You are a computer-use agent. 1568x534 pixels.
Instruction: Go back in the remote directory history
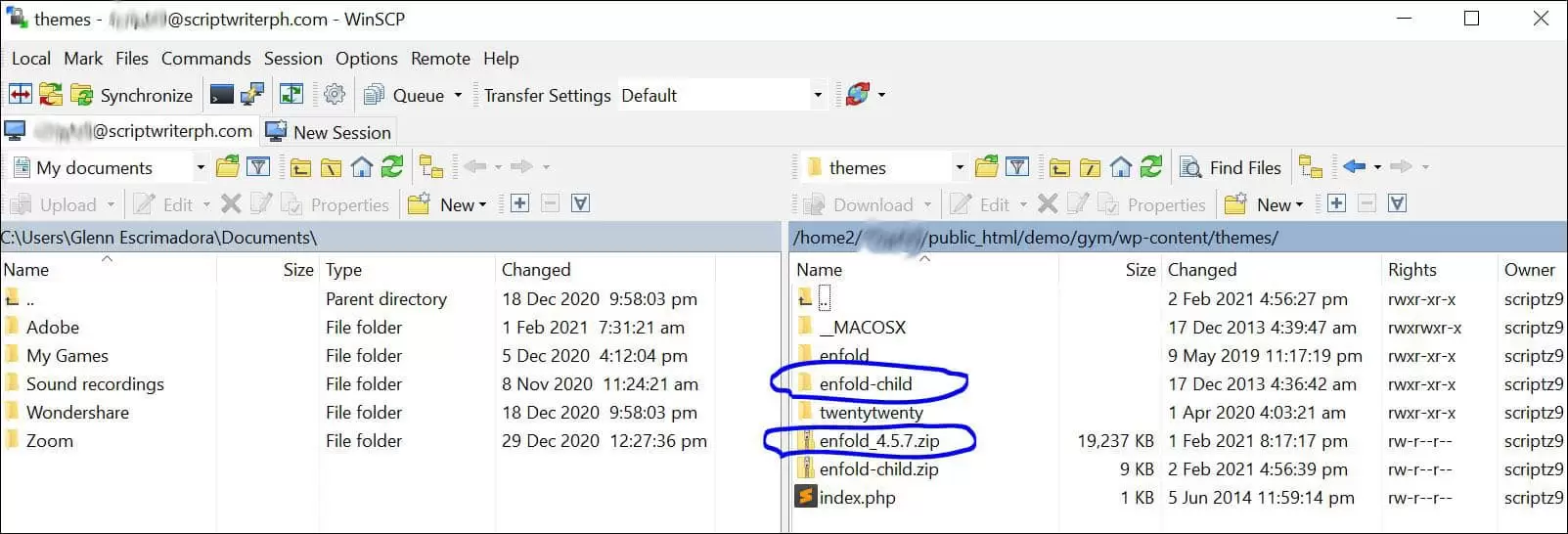point(1354,167)
